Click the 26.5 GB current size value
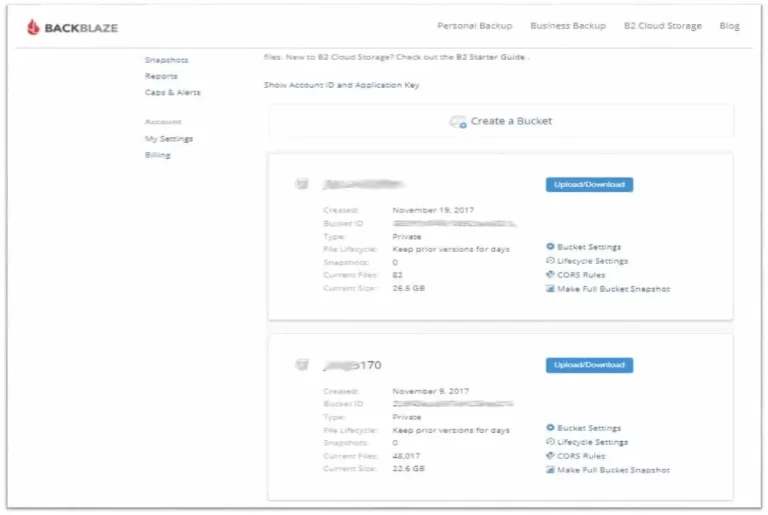 (408, 288)
